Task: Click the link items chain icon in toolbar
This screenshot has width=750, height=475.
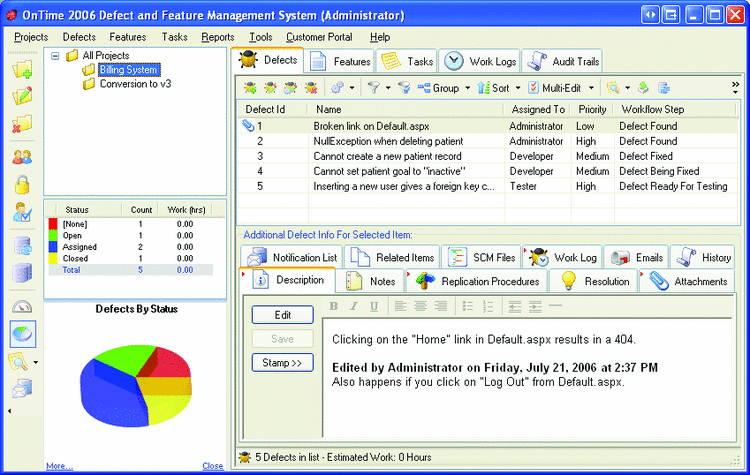Action: [x=338, y=88]
